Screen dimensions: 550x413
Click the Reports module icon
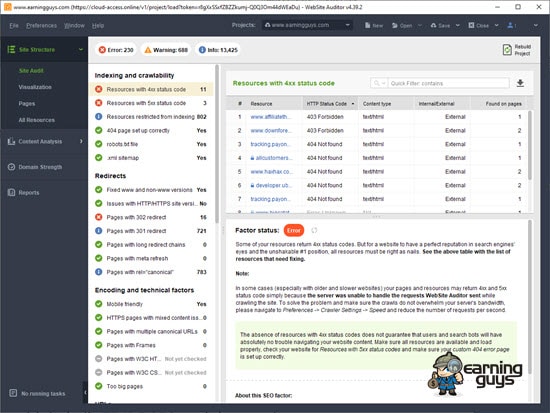click(x=12, y=193)
